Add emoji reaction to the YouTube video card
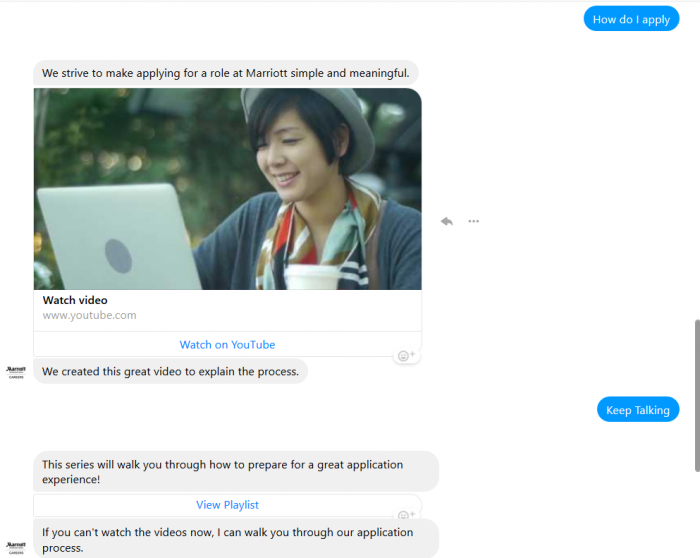This screenshot has height=558, width=700. [406, 356]
